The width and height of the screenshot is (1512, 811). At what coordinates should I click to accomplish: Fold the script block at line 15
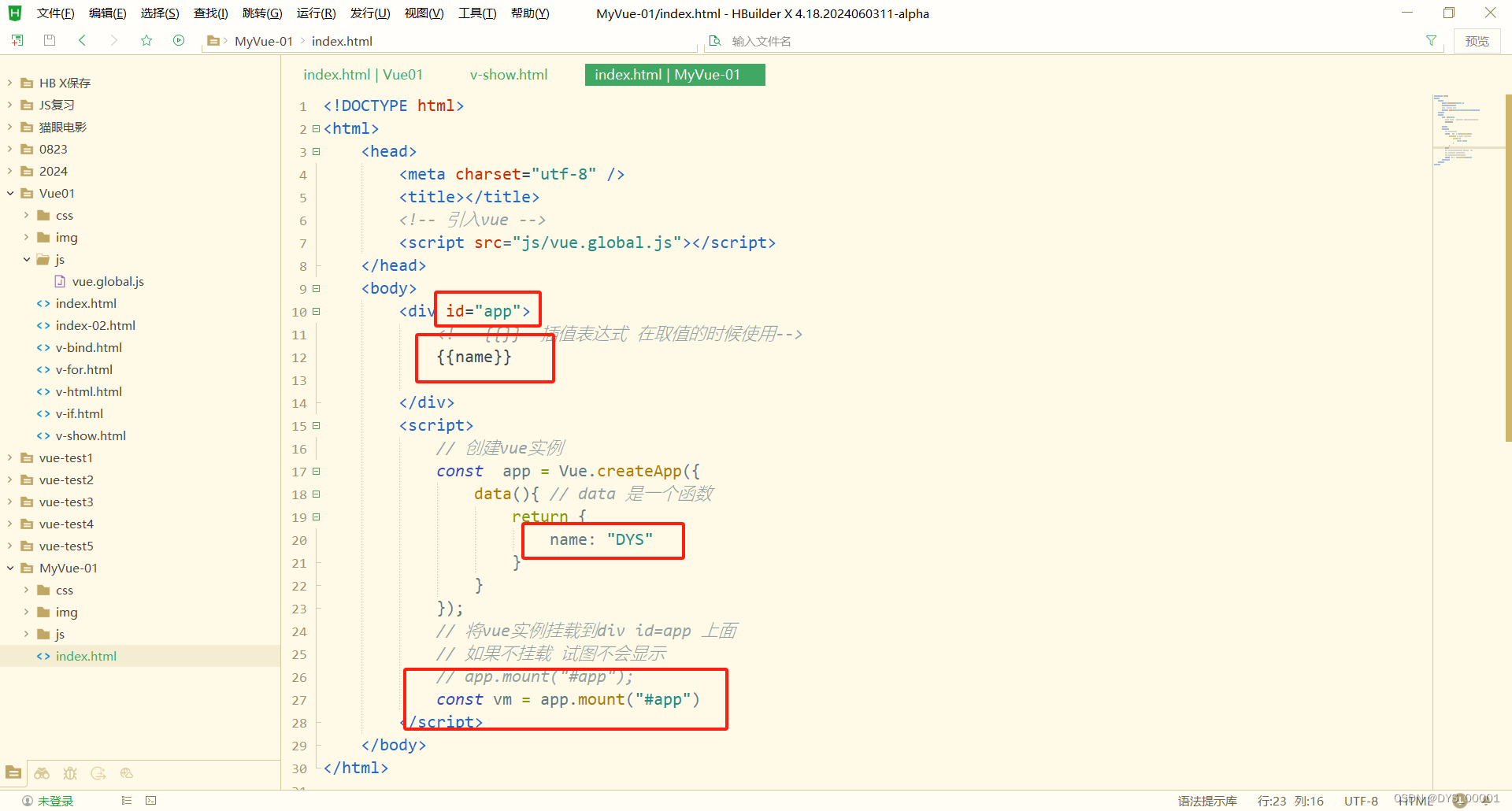coord(316,425)
